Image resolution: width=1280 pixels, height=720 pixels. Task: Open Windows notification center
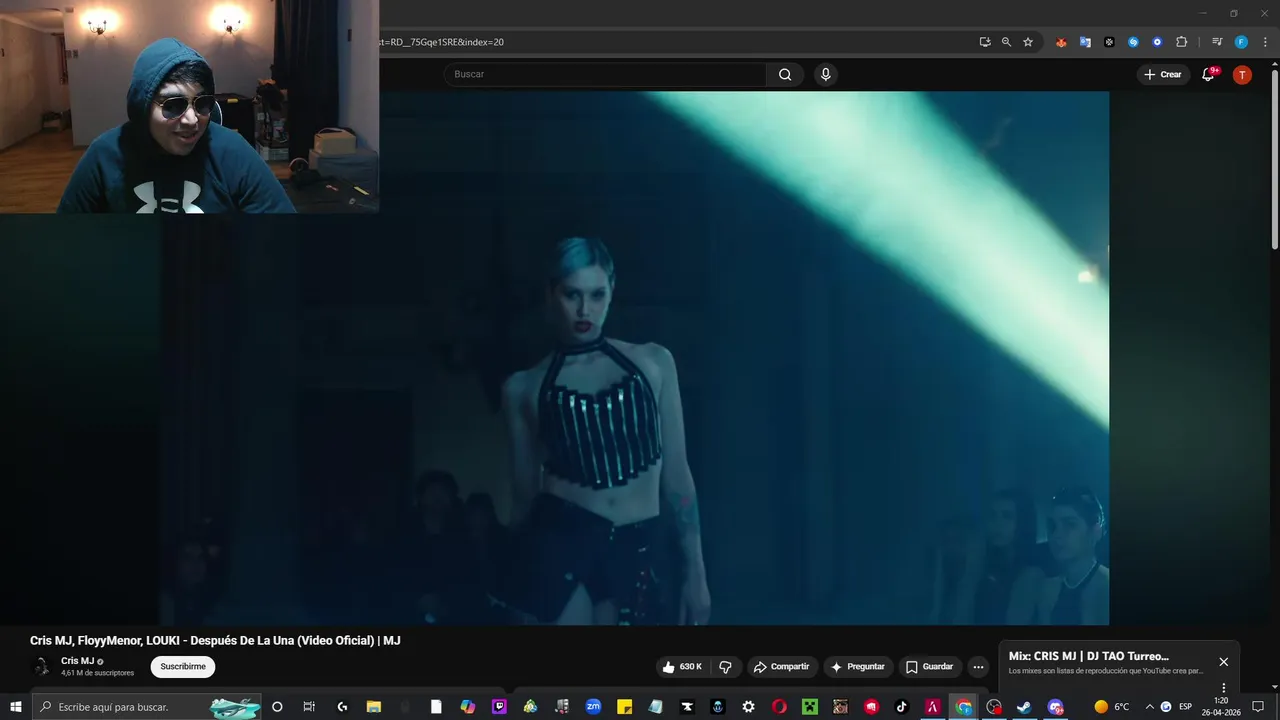click(1258, 707)
